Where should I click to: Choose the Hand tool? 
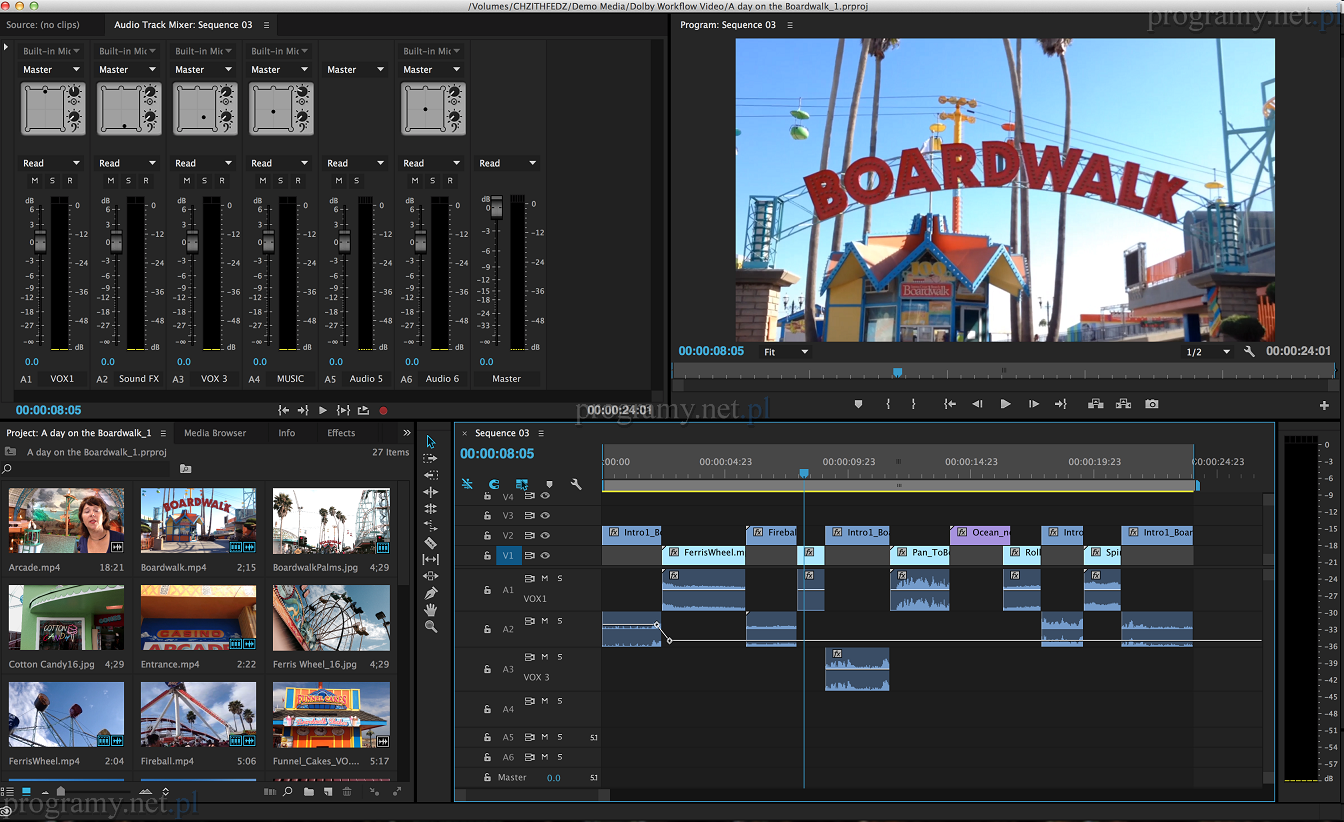click(x=431, y=610)
